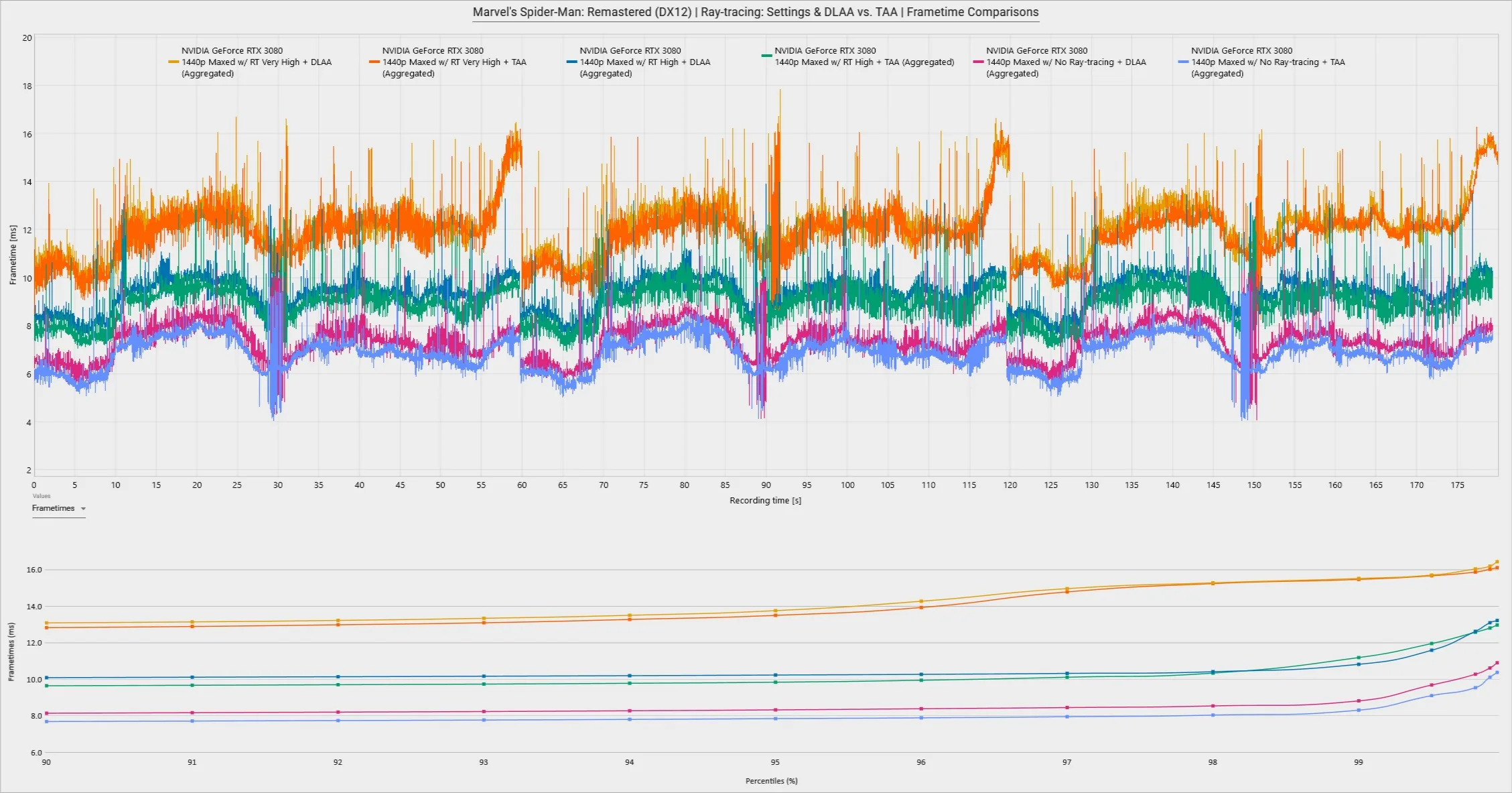Image resolution: width=1512 pixels, height=793 pixels.
Task: Click the 'Frametime [ms]' vertical axis label
Action: point(13,255)
